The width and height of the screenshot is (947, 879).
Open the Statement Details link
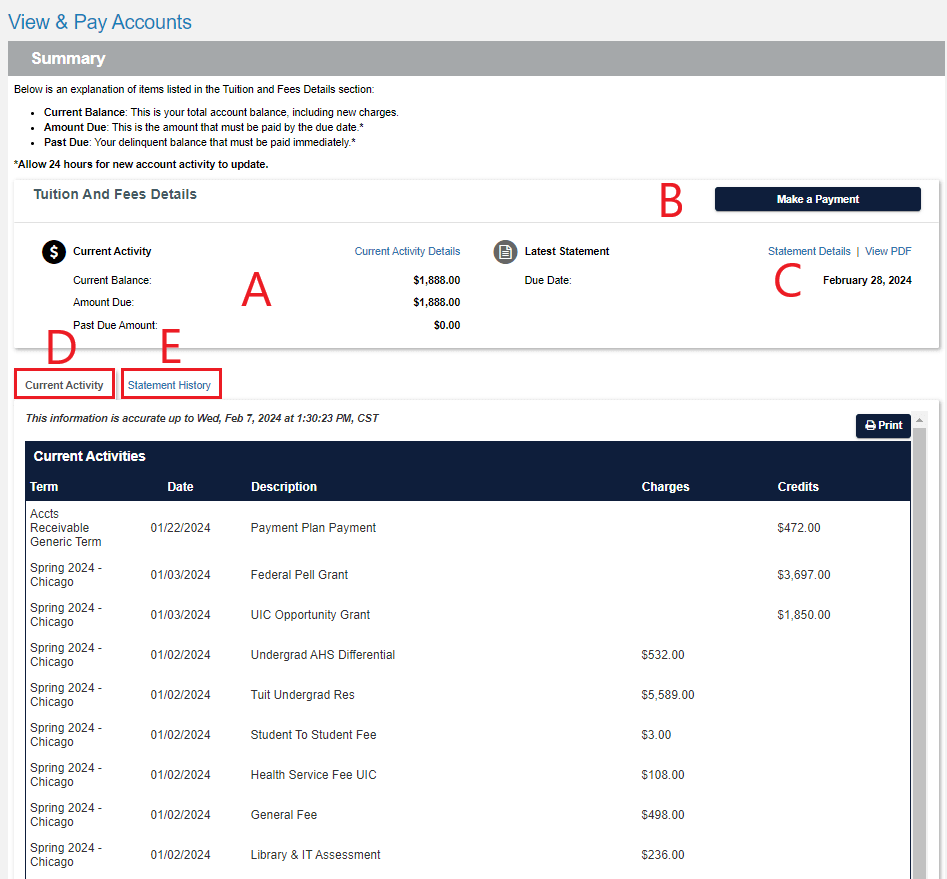pos(809,251)
